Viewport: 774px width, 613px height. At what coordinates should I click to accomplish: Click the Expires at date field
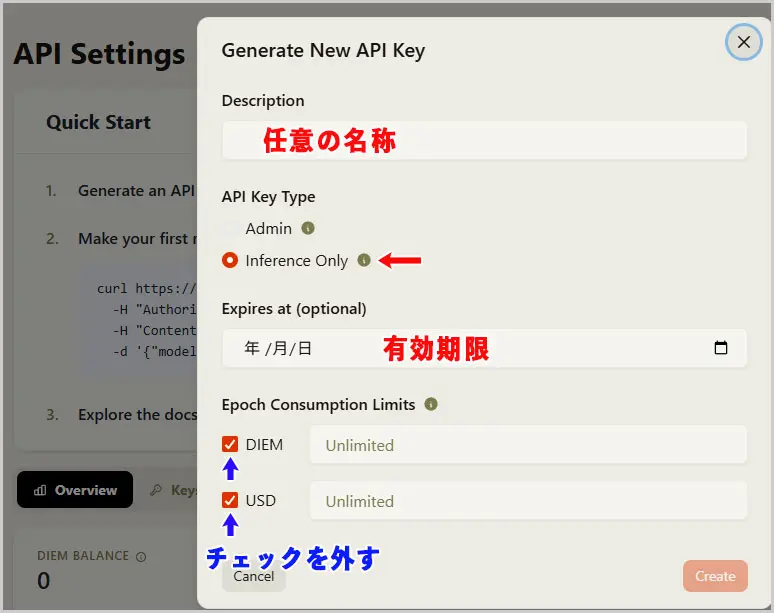[484, 348]
